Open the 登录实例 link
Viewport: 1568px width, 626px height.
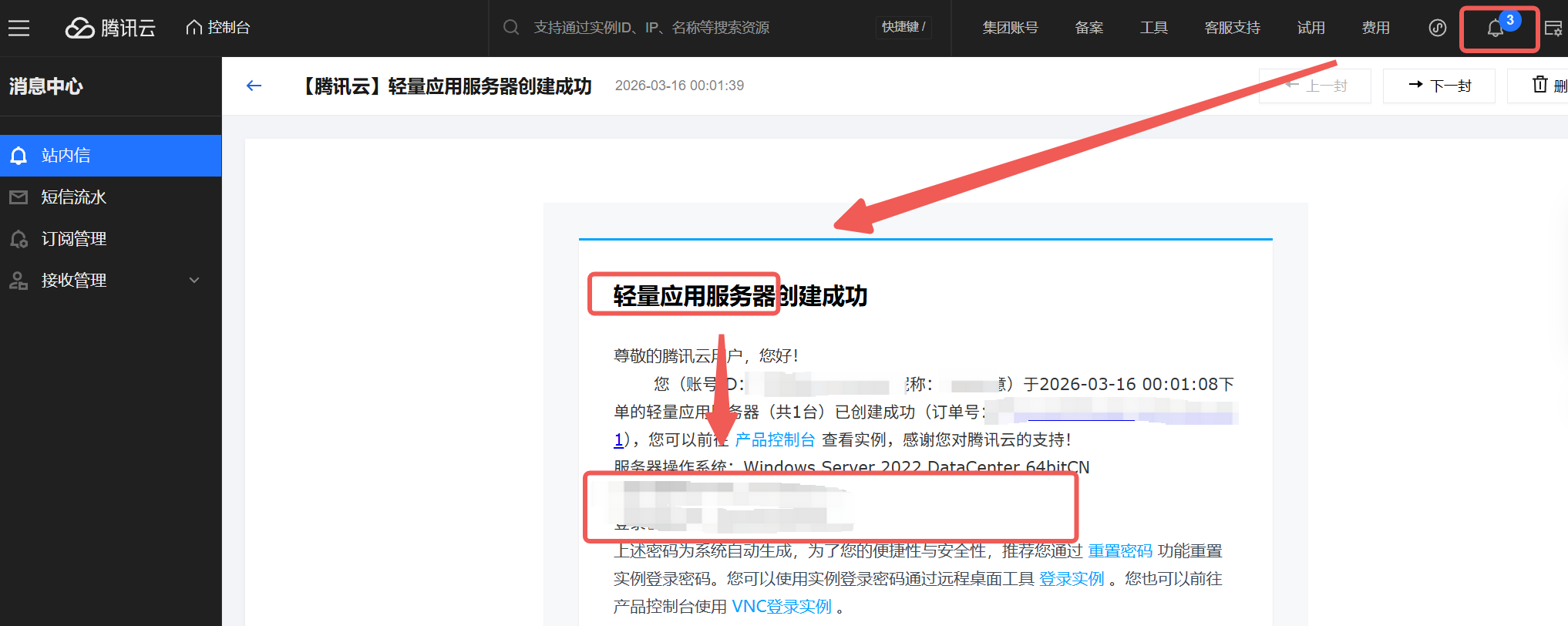(1072, 579)
